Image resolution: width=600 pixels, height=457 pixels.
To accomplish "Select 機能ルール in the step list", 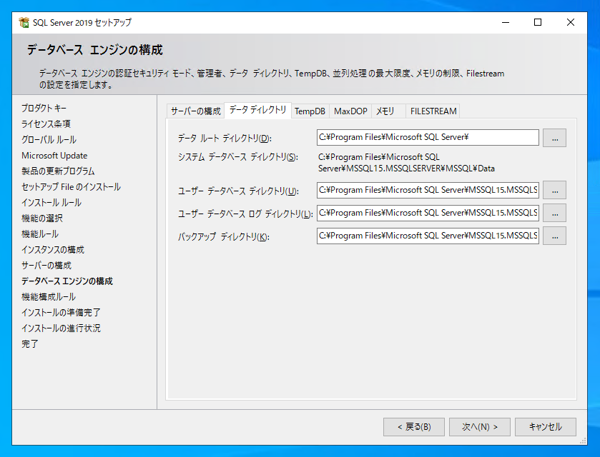I will [40, 234].
